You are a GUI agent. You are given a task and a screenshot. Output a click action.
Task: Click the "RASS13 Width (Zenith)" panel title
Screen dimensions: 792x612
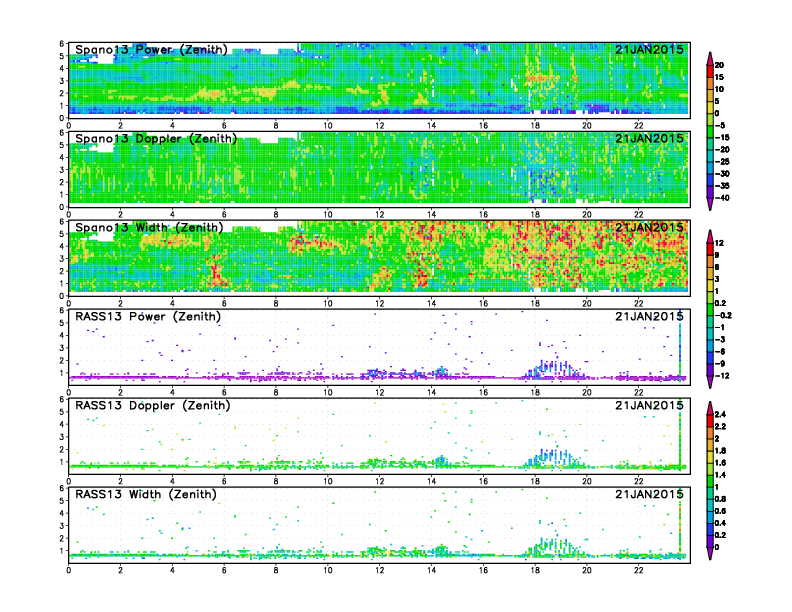[x=146, y=494]
